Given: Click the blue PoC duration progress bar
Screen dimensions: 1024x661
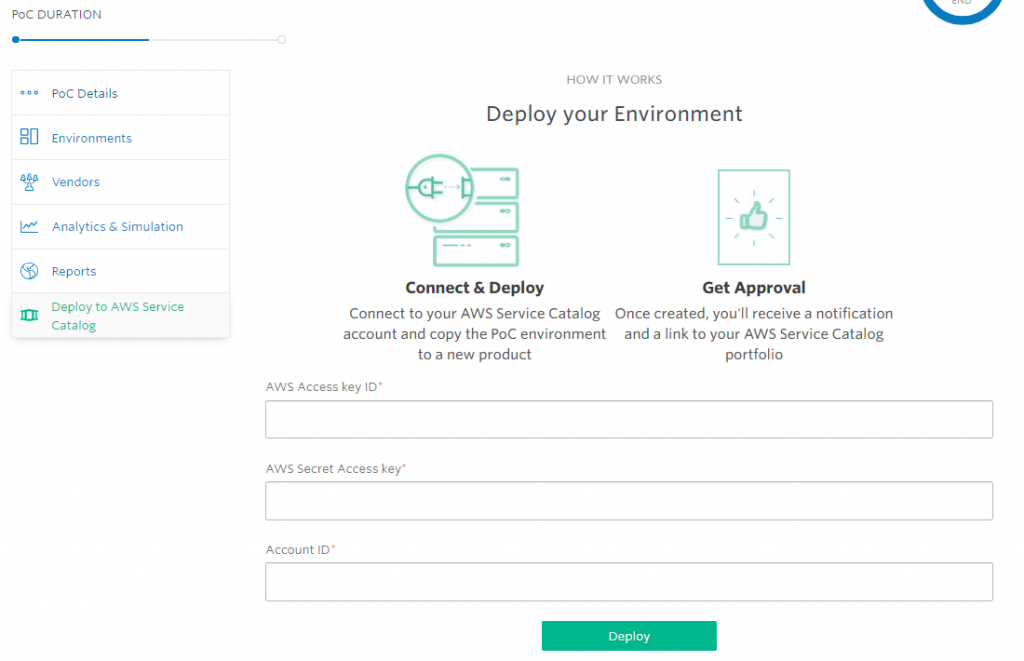Looking at the screenshot, I should point(84,40).
